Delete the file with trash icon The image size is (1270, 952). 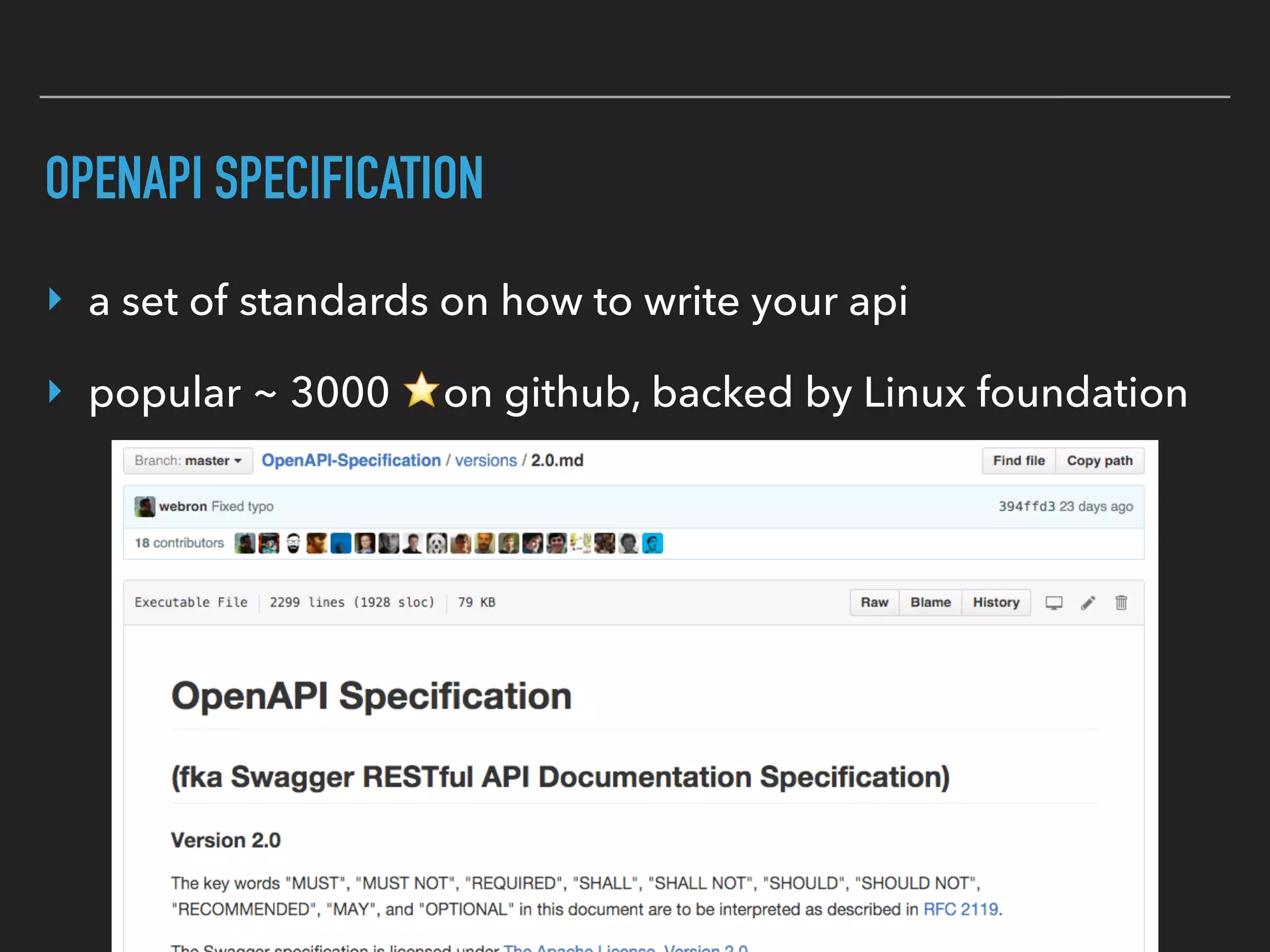[x=1121, y=602]
